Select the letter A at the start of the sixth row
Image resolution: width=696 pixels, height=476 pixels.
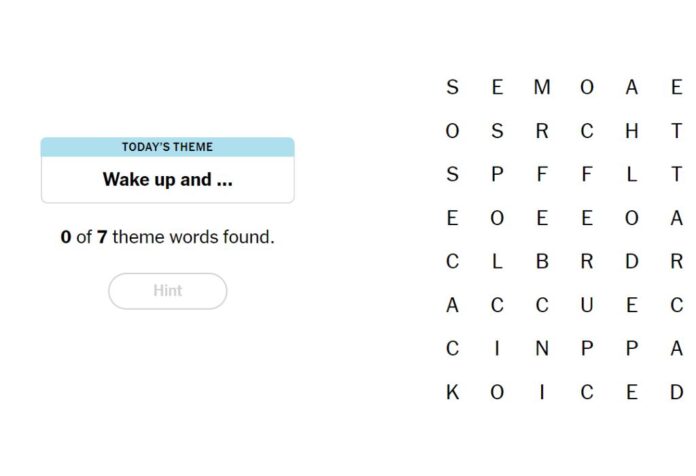point(452,305)
